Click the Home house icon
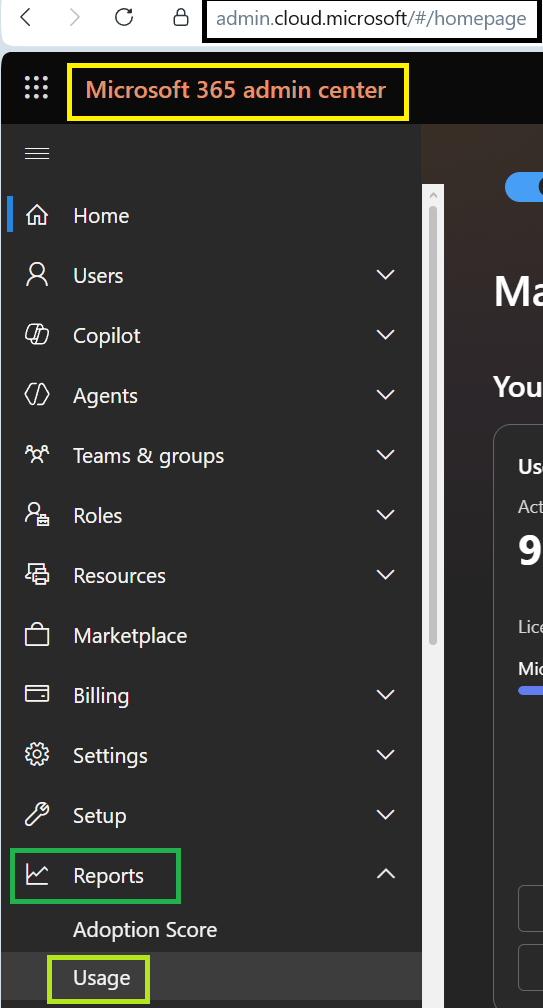Screen dimensions: 543x1008 (x=37, y=215)
